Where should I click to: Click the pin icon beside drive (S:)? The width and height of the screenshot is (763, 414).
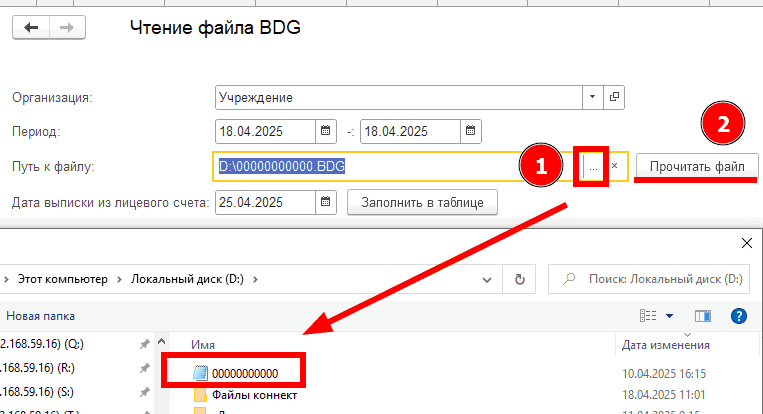(145, 392)
